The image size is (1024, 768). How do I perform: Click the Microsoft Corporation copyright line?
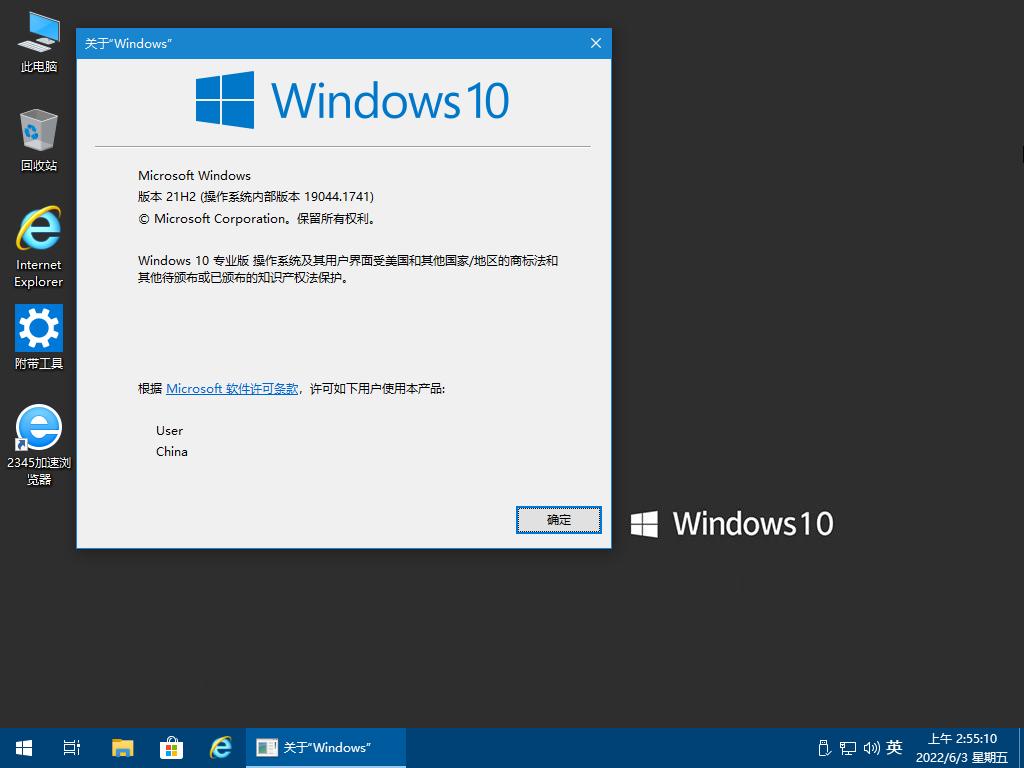pos(258,219)
